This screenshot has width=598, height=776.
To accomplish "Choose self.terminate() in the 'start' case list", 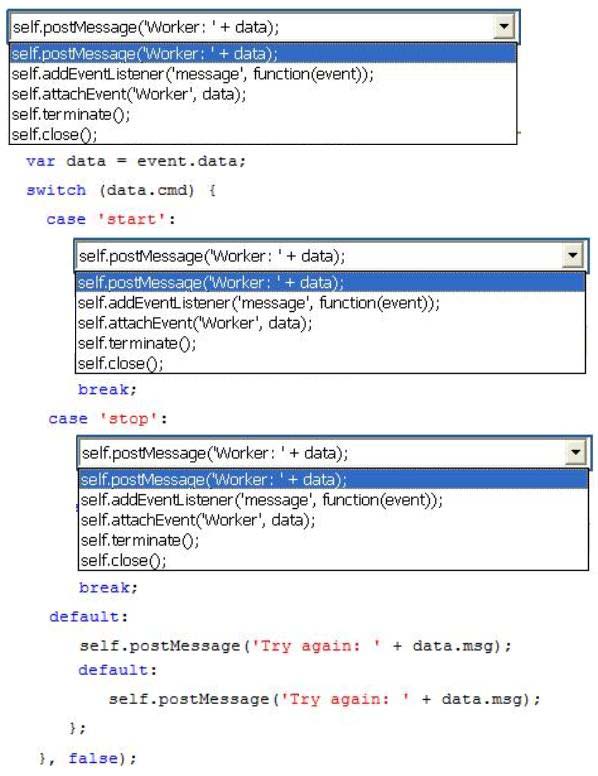I will pyautogui.click(x=331, y=343).
